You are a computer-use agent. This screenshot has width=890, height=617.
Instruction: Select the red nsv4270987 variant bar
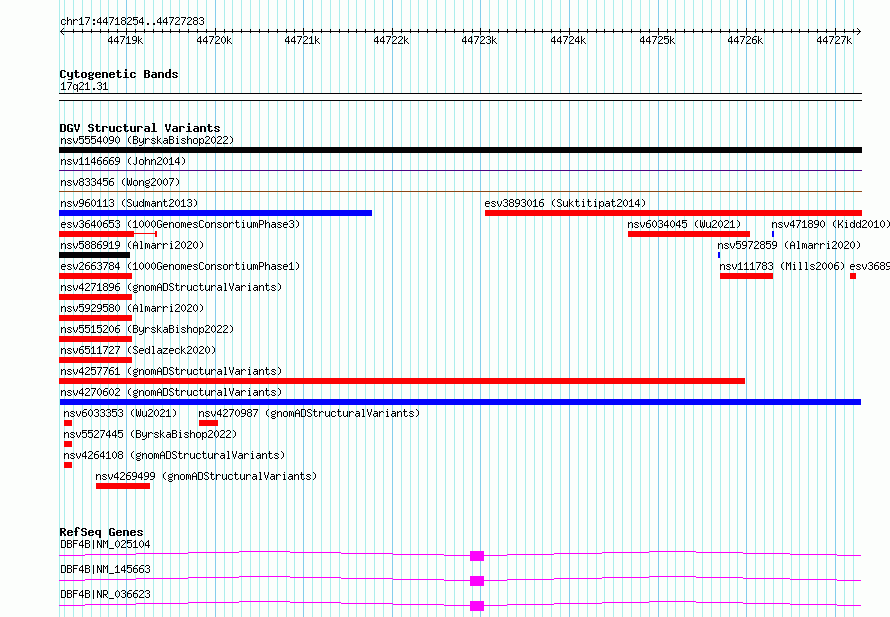point(208,423)
